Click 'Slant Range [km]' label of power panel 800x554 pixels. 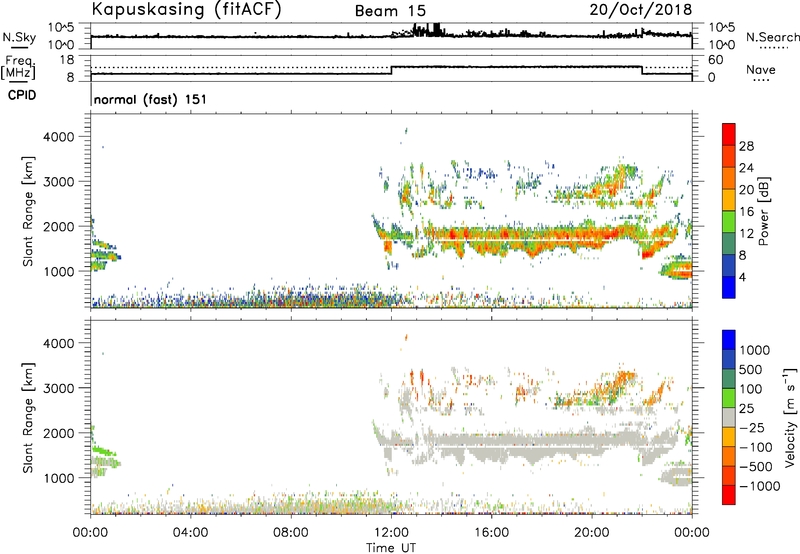pyautogui.click(x=28, y=211)
